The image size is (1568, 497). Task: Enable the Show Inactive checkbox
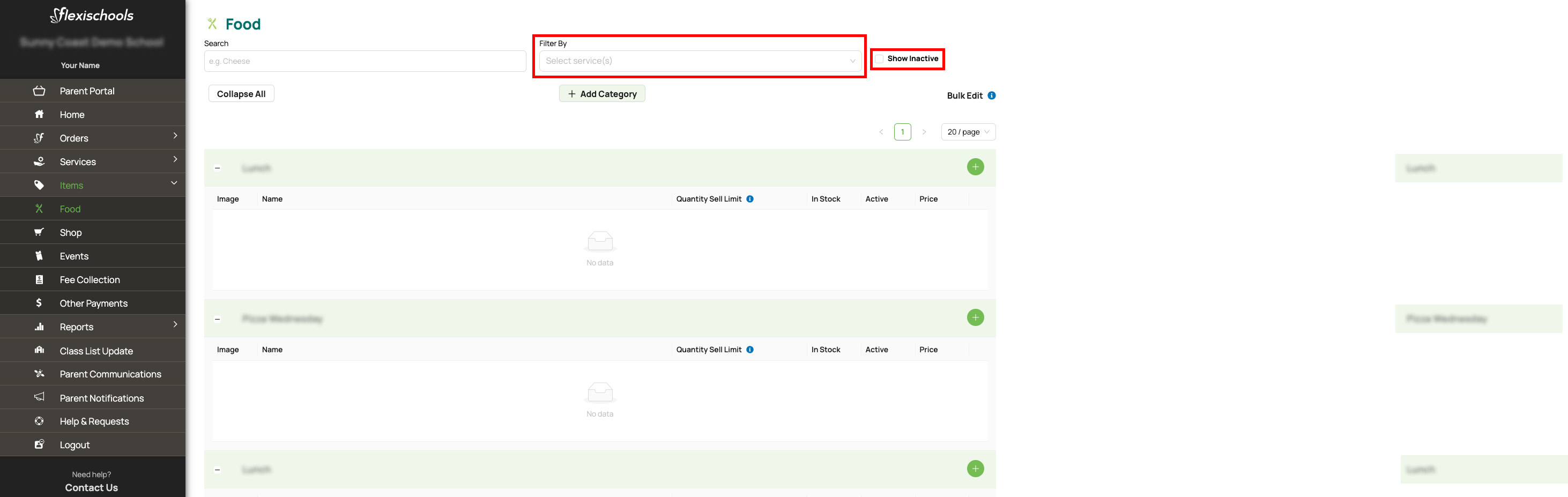point(879,59)
